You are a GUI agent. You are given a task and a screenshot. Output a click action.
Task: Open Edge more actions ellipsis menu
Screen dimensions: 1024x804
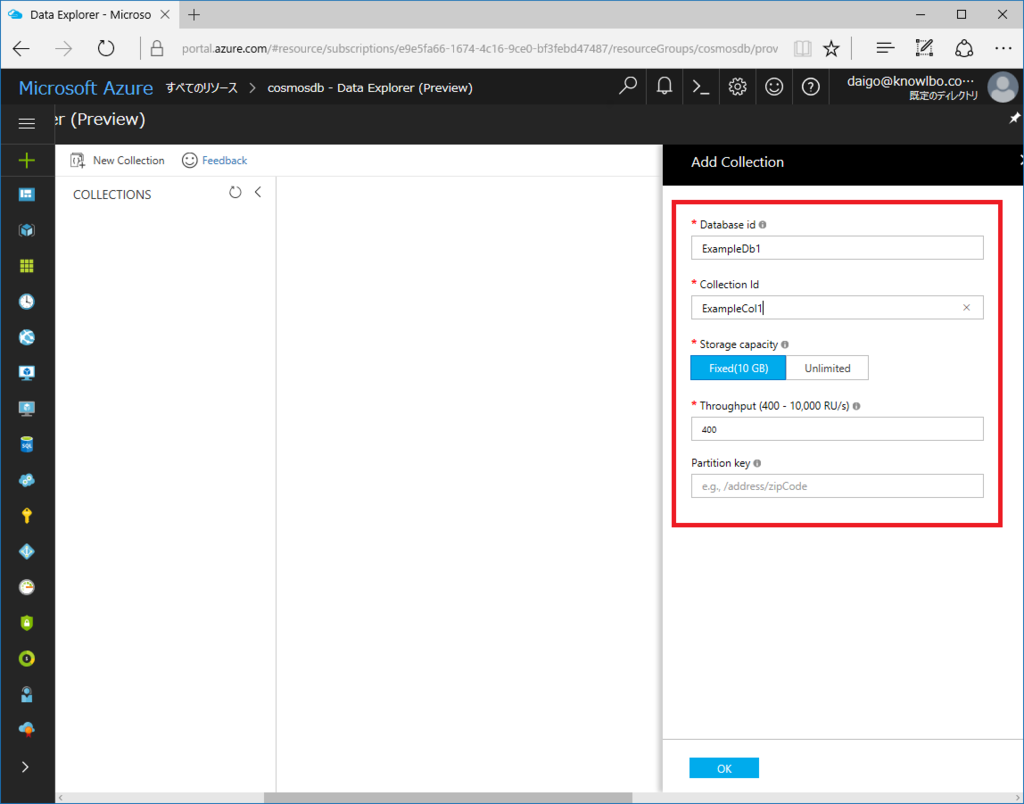1003,48
